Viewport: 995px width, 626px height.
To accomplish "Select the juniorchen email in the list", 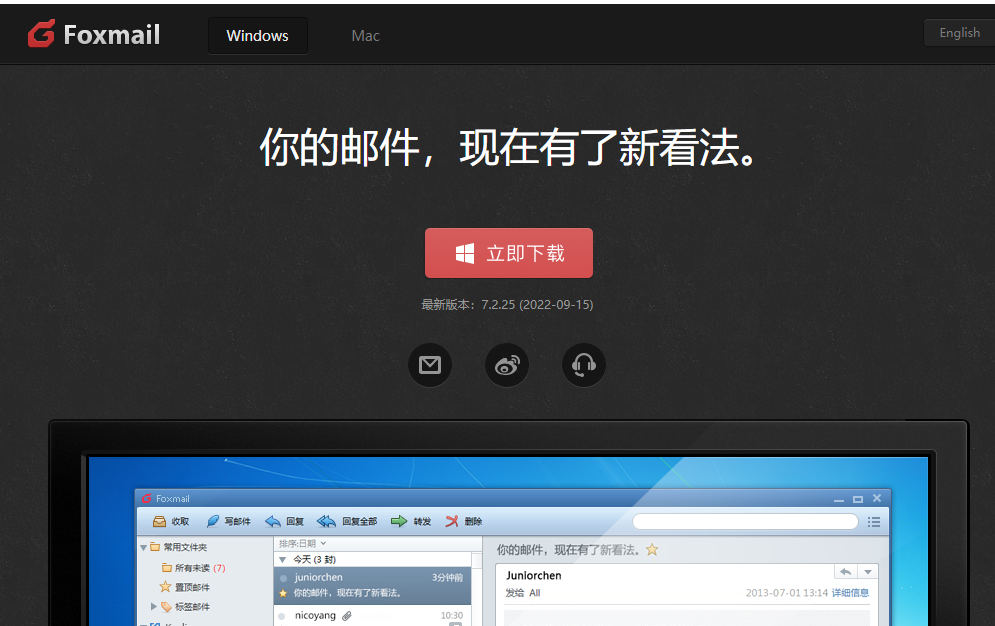I will click(372, 585).
